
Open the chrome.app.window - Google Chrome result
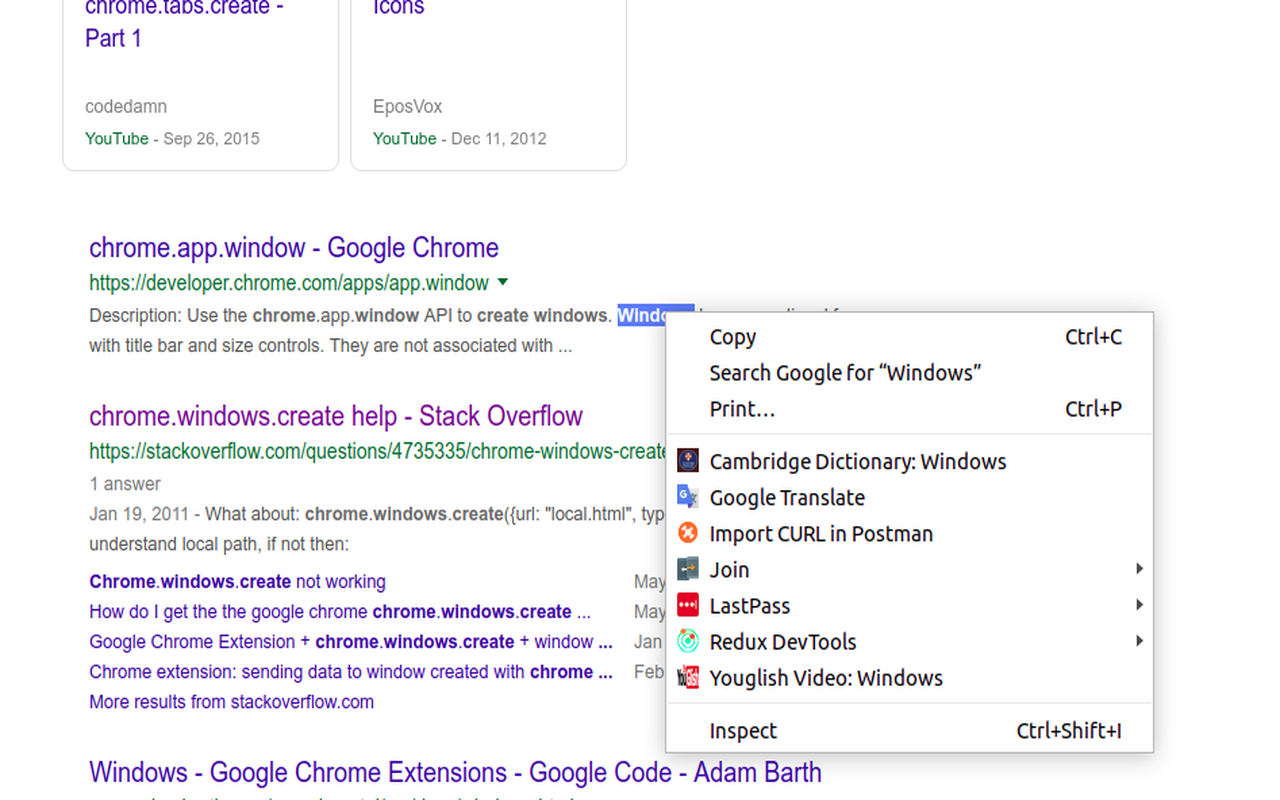(x=294, y=248)
